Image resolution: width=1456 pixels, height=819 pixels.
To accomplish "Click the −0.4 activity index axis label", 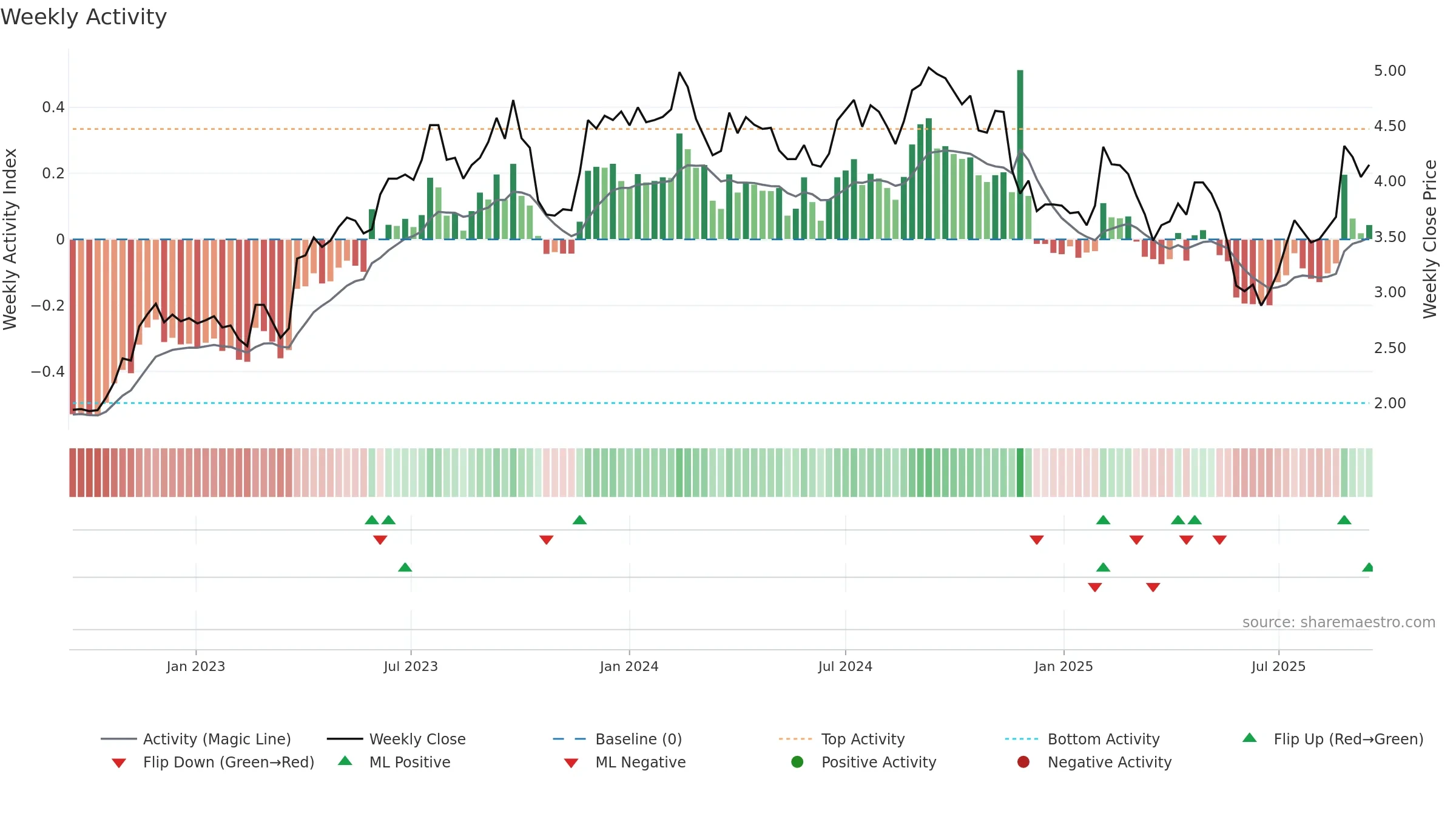I will click(48, 371).
